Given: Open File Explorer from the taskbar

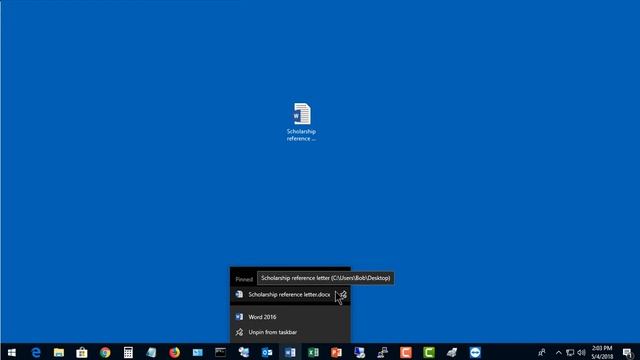Looking at the screenshot, I should click(59, 352).
